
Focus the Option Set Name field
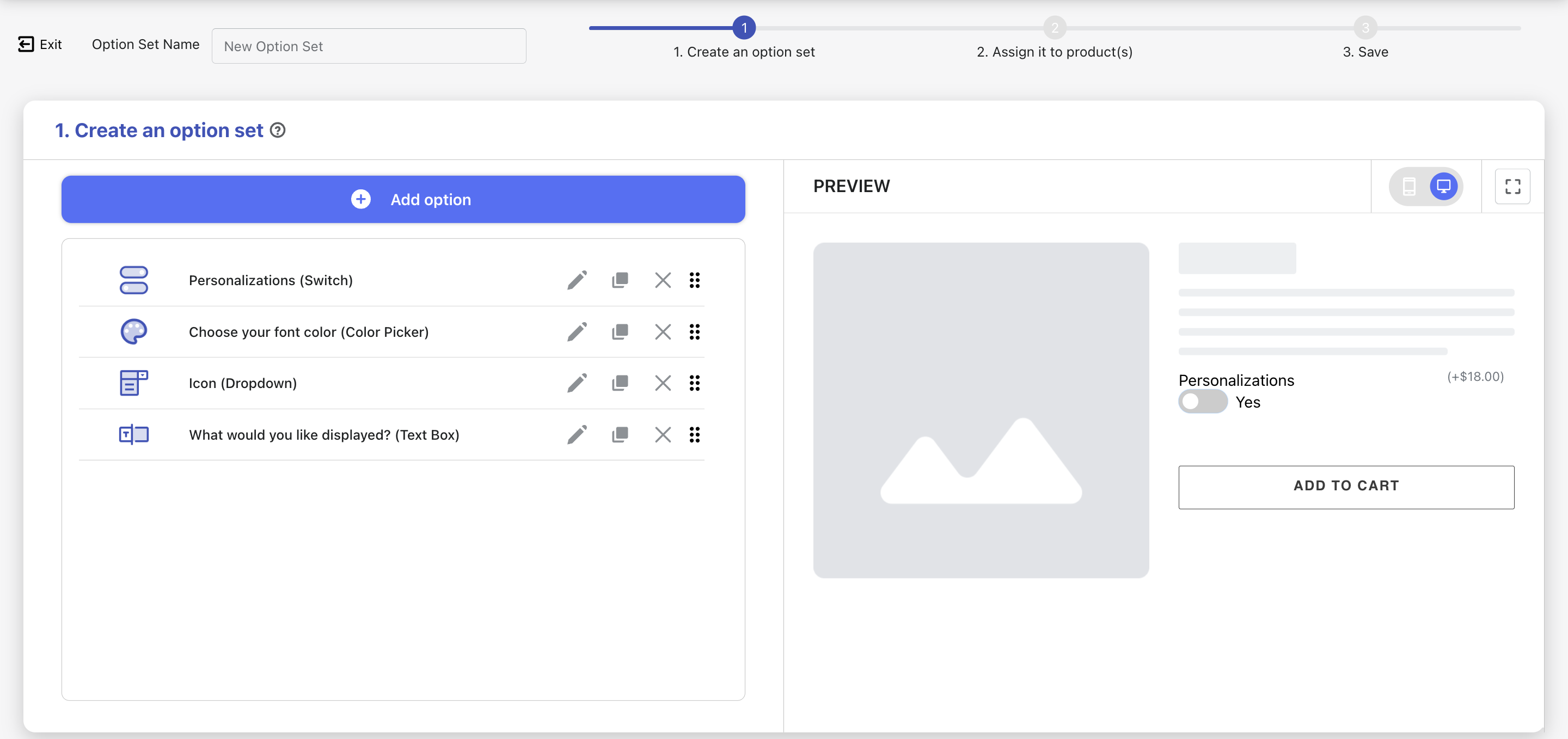pyautogui.click(x=368, y=46)
